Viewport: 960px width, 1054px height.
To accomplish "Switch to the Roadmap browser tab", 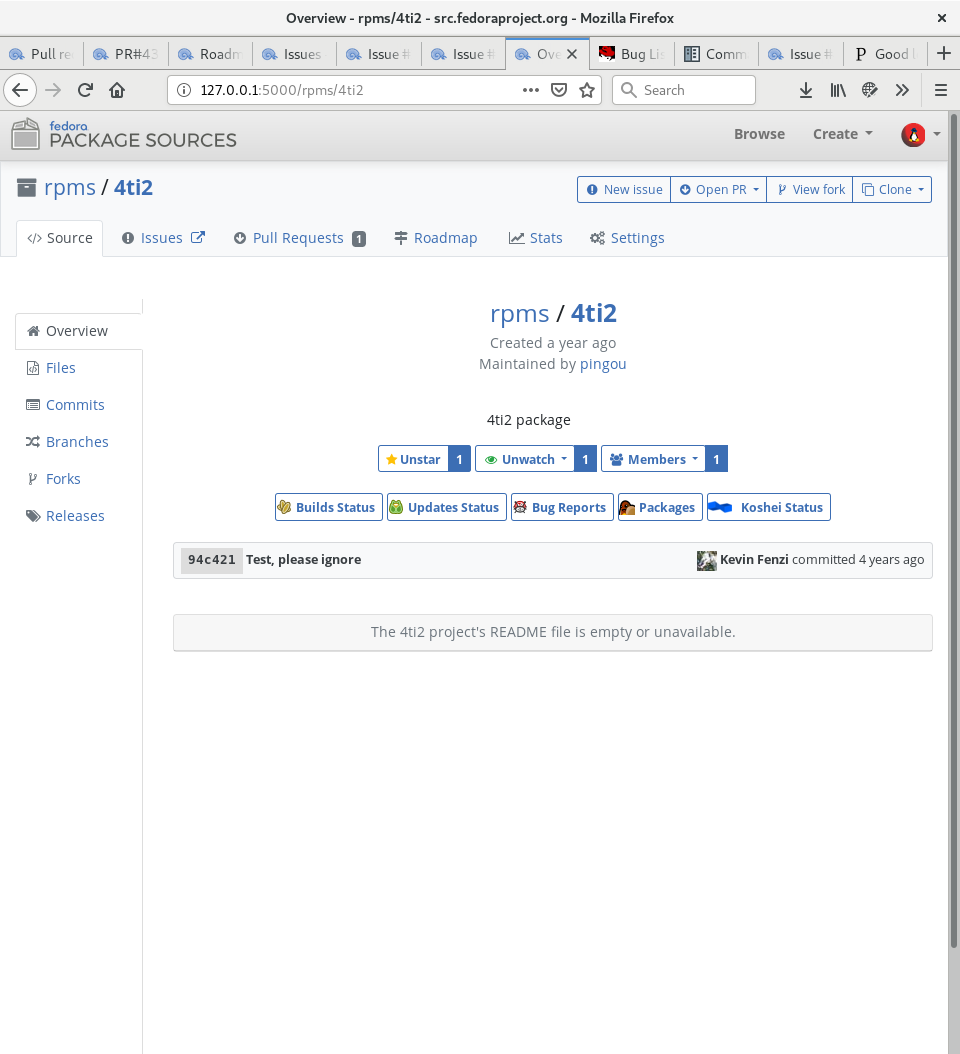I will (210, 54).
